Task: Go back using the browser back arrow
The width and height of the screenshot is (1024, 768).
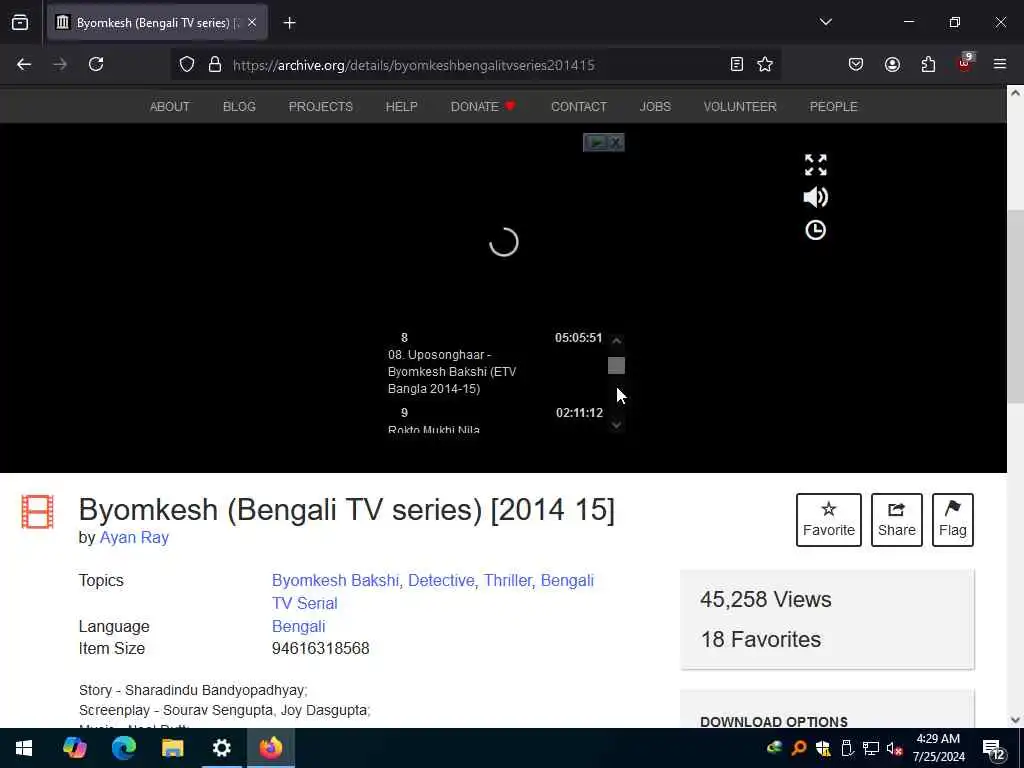Action: 24,64
